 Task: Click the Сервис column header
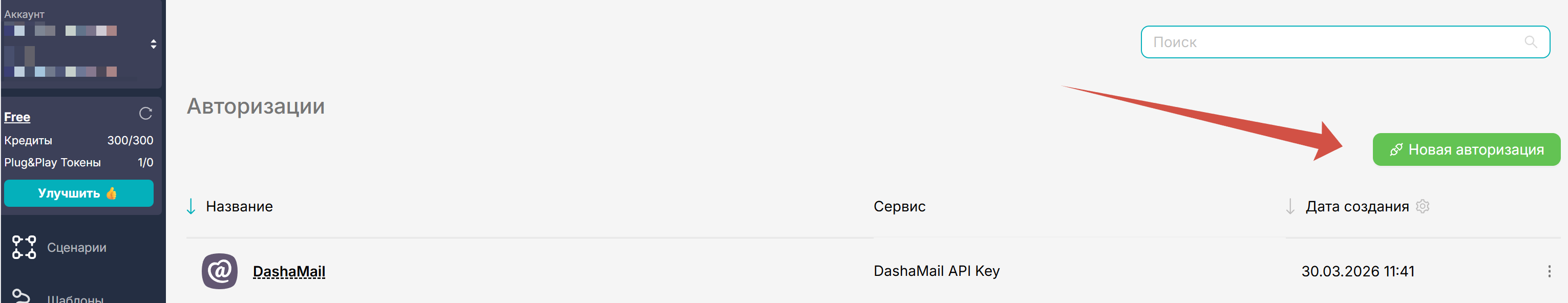[x=899, y=206]
